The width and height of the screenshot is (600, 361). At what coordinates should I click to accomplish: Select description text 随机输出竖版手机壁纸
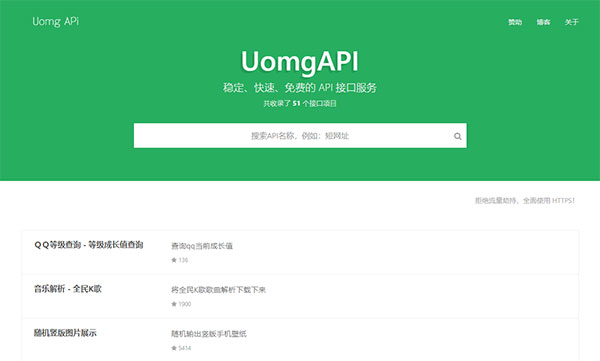tap(209, 334)
